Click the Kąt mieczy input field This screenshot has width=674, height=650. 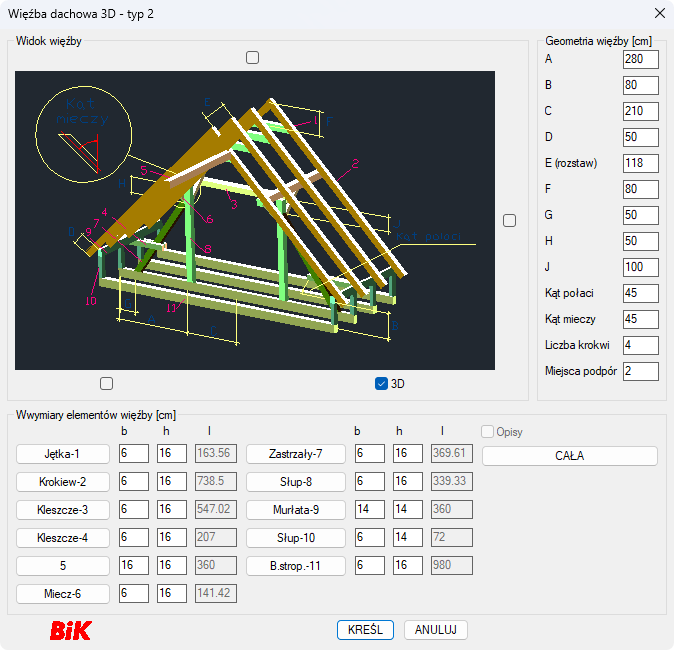(640, 319)
